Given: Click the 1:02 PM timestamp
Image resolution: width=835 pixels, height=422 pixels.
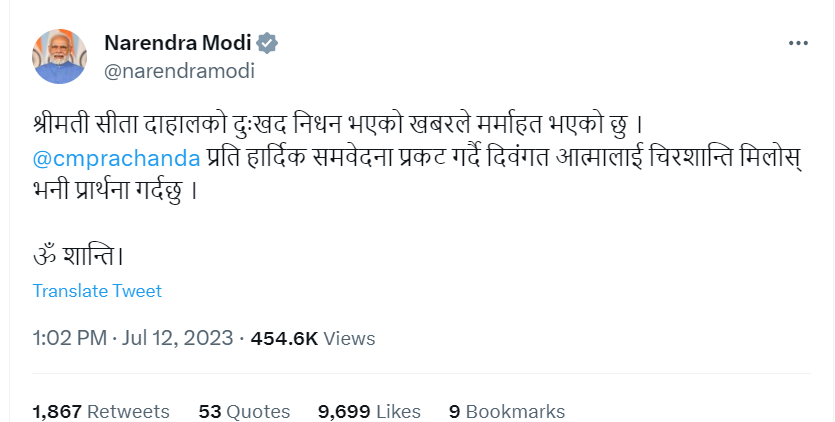Looking at the screenshot, I should coord(69,339).
